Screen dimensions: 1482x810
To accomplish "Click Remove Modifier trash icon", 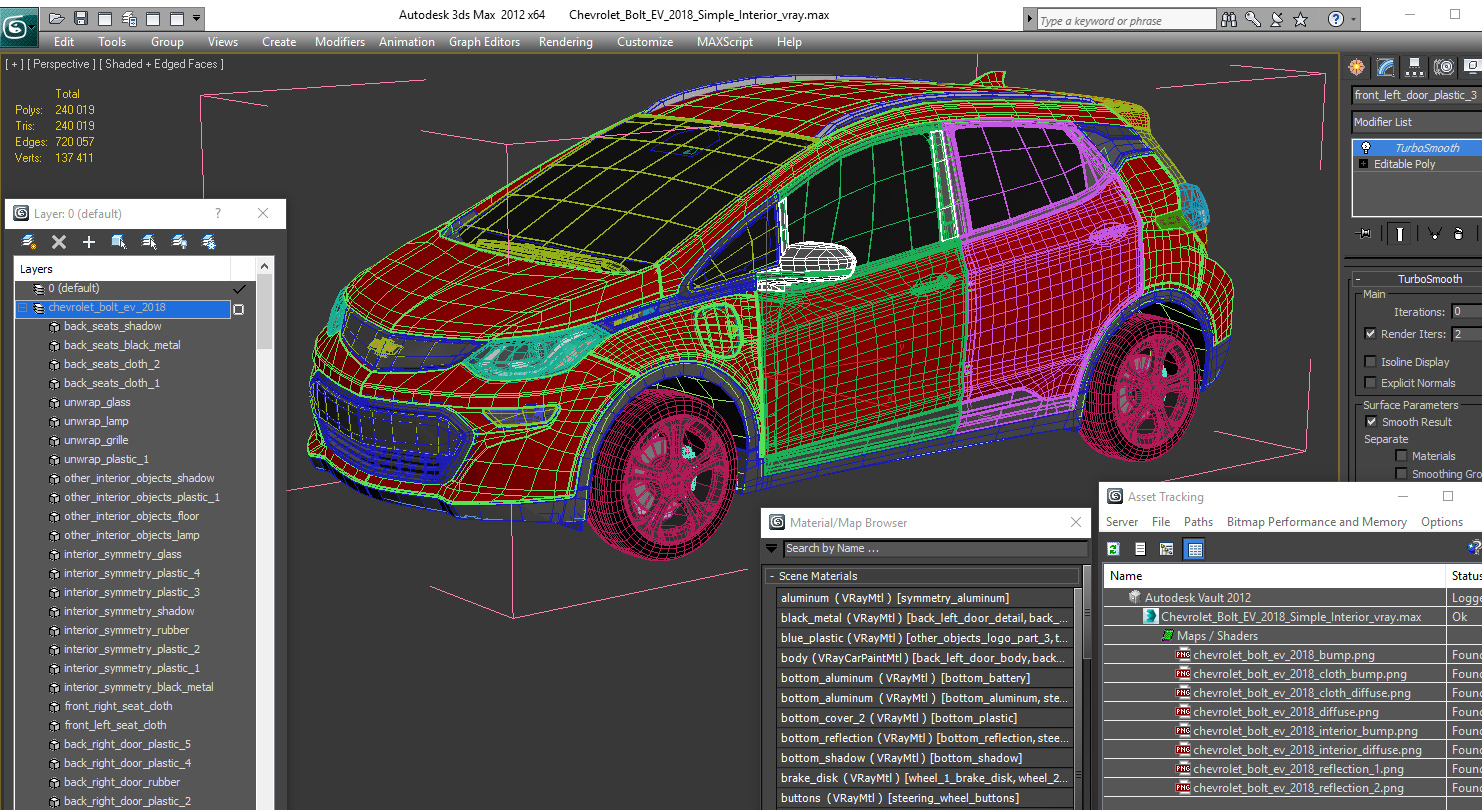I will pos(1460,234).
